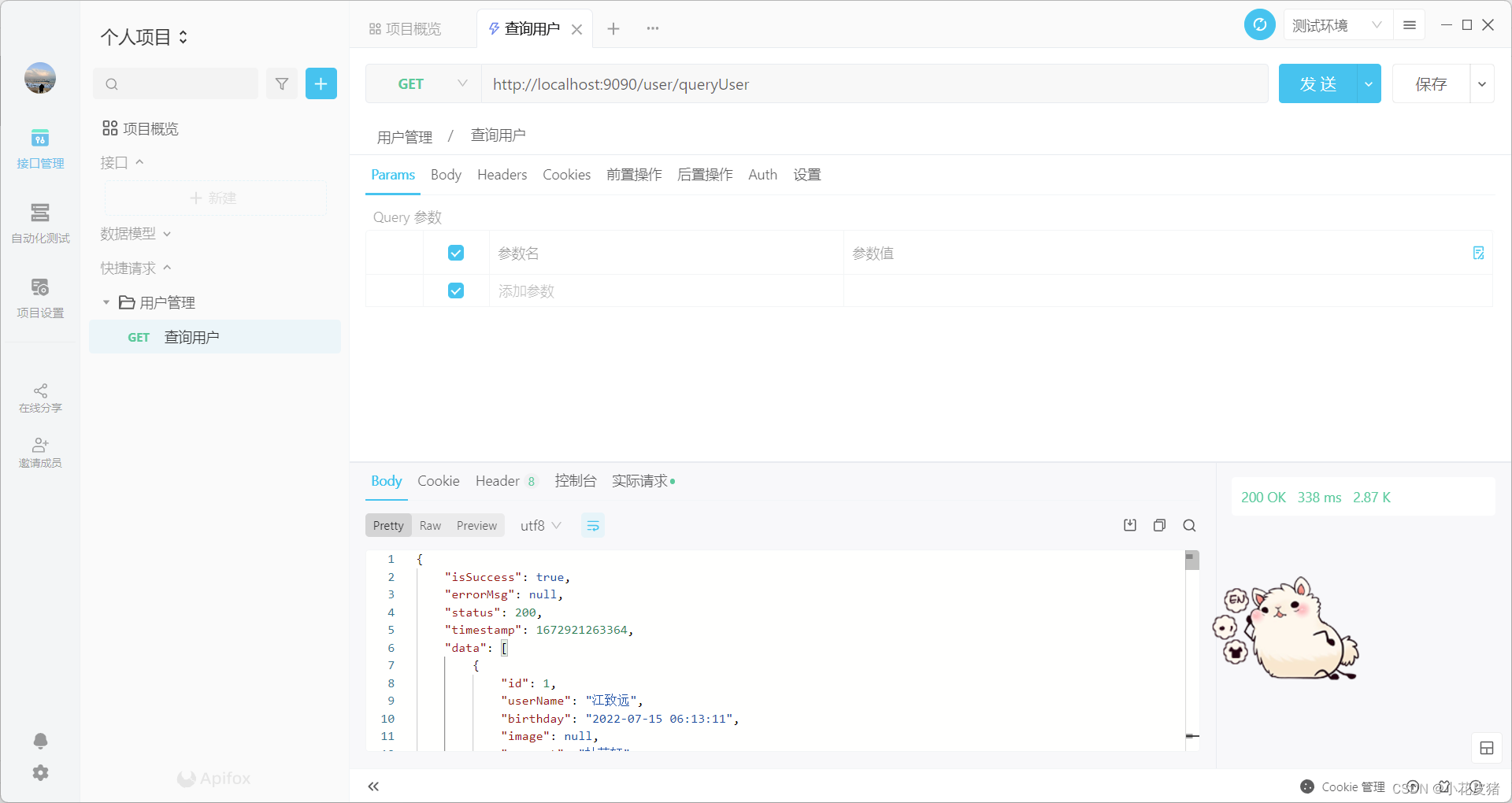The width and height of the screenshot is (1512, 803).
Task: Open the 发送 button dropdown arrow
Action: click(x=1369, y=83)
